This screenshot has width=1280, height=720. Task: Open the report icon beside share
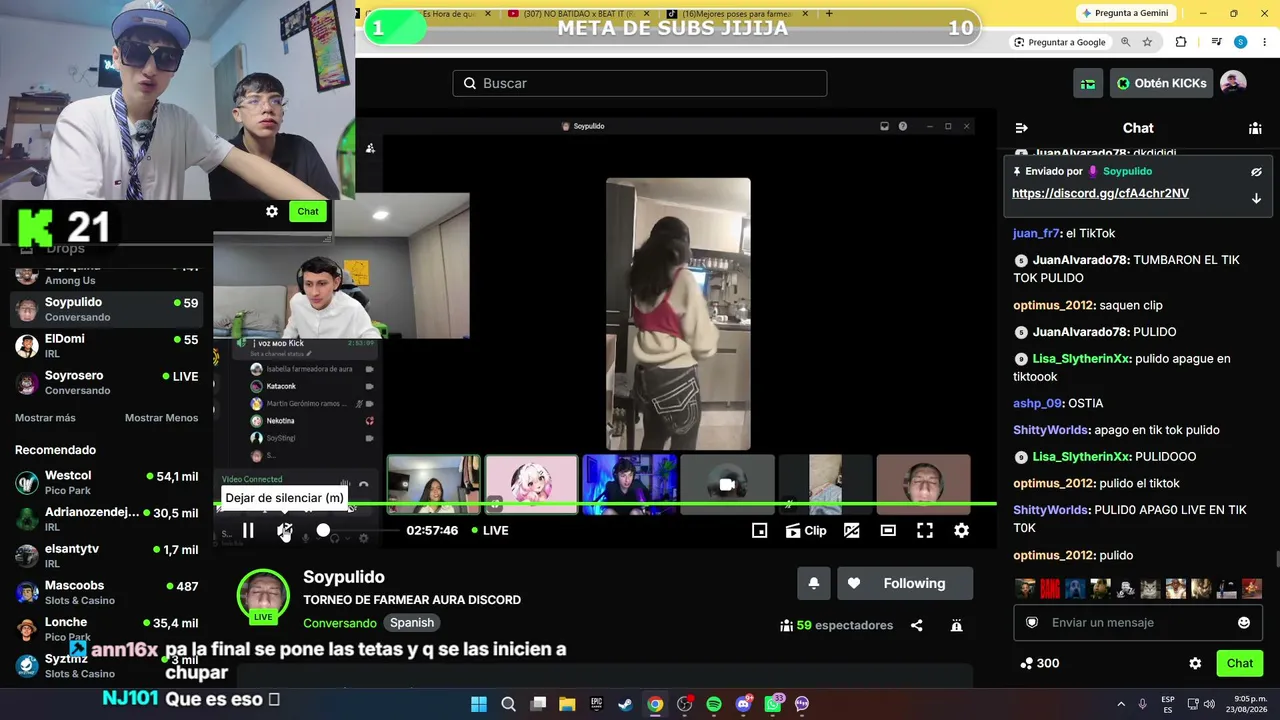point(957,626)
